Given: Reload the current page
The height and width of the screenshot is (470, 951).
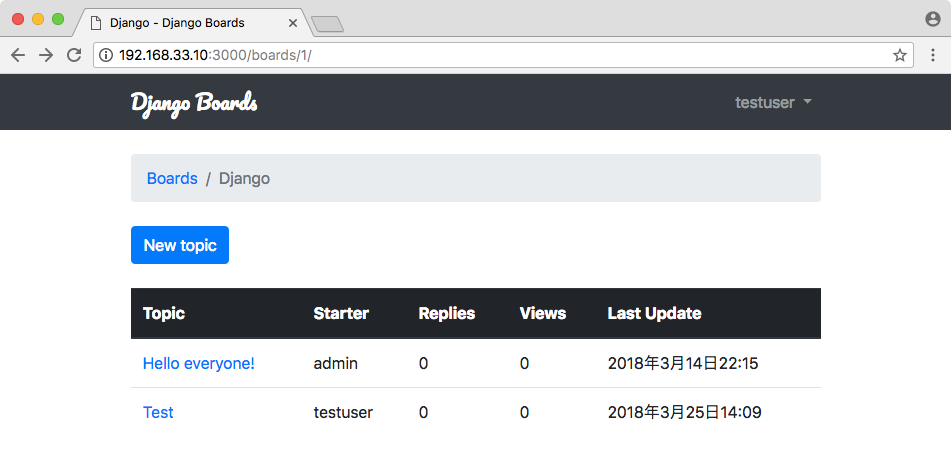Looking at the screenshot, I should [74, 55].
